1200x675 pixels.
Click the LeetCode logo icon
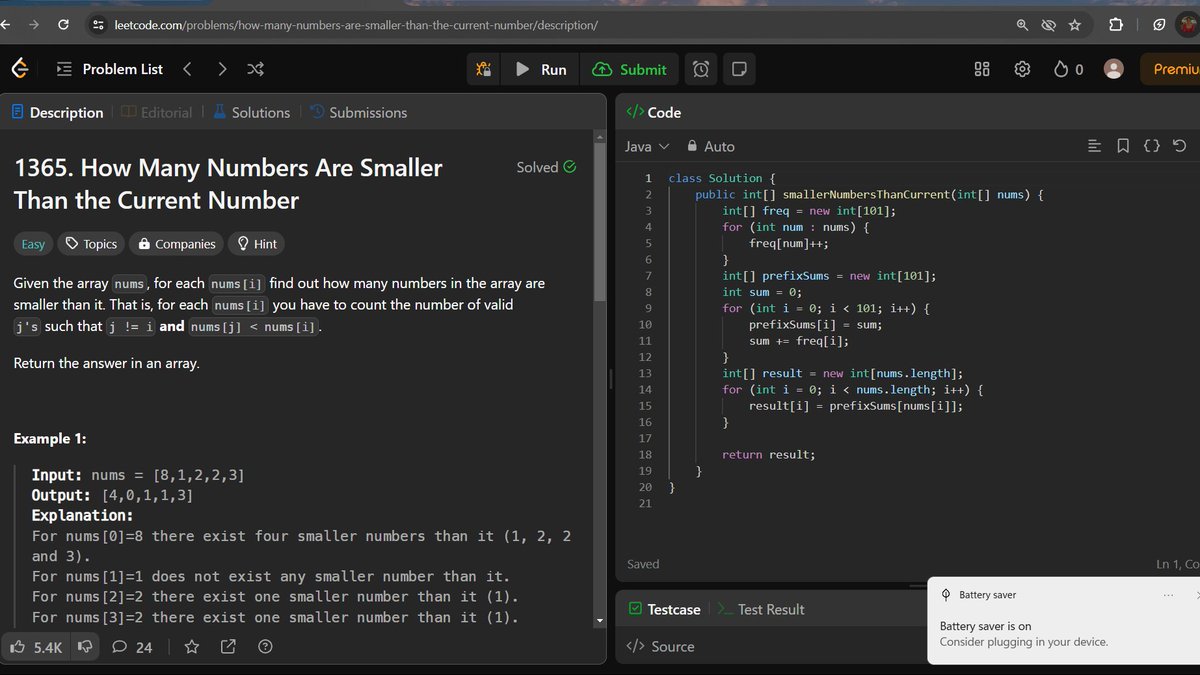click(x=20, y=69)
